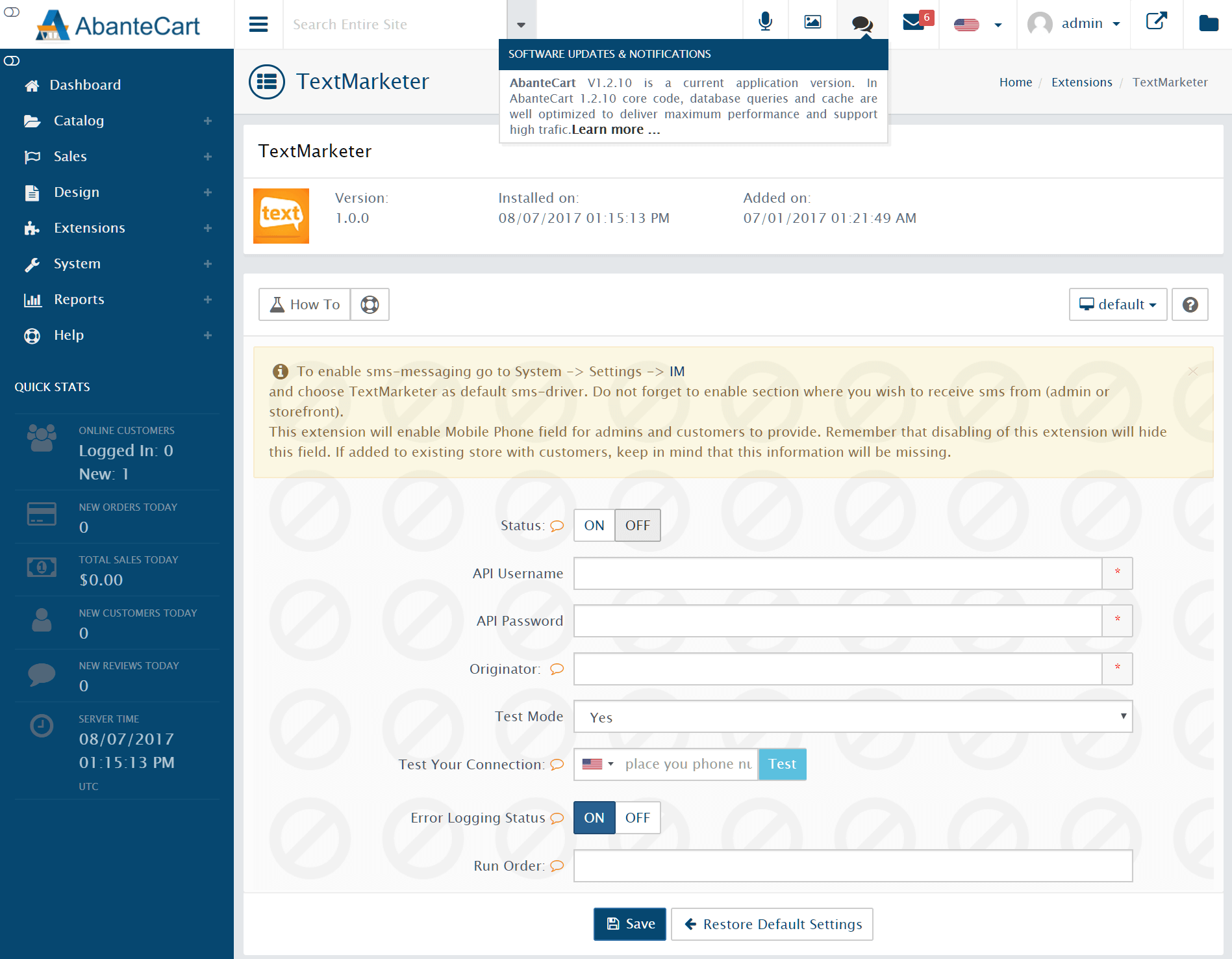Set Error Logging Status to ON
Image resolution: width=1232 pixels, height=959 pixels.
coord(594,818)
